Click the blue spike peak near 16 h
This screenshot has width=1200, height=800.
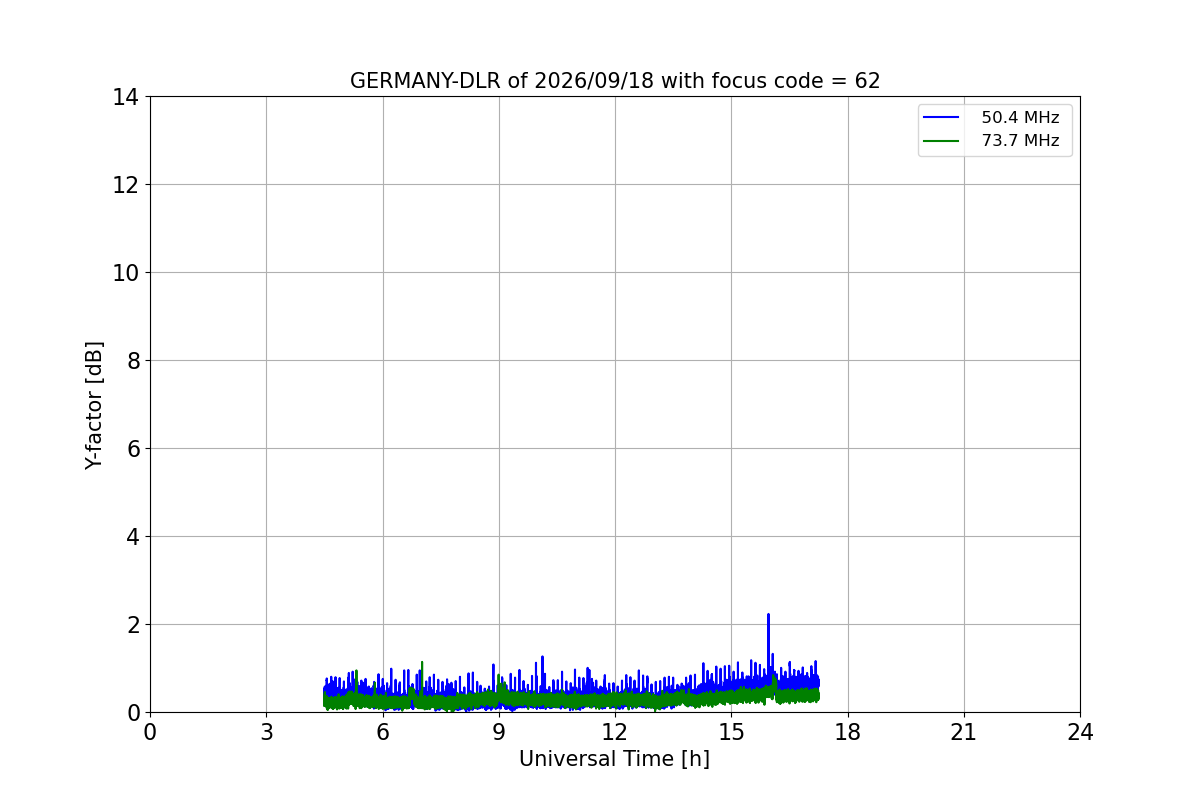click(768, 615)
